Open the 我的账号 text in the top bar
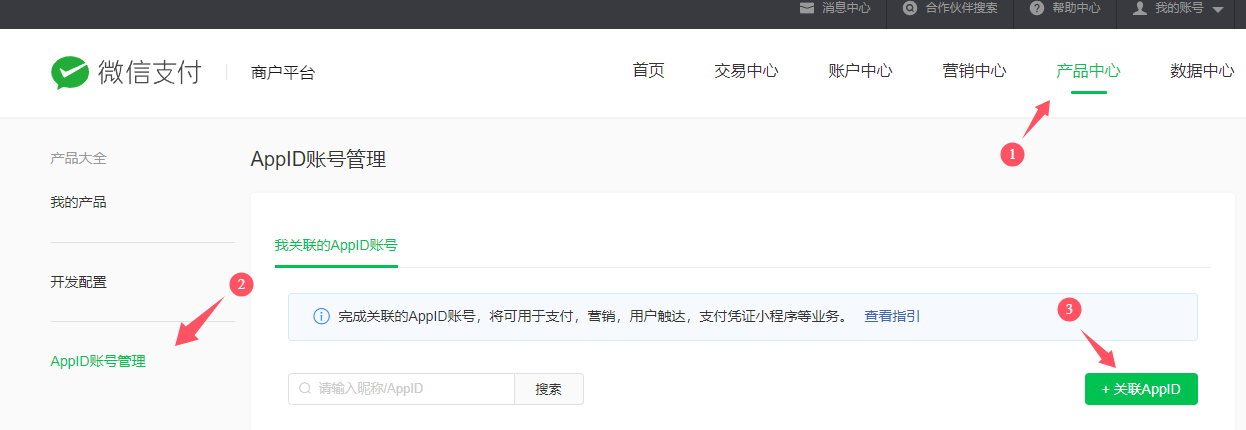The height and width of the screenshot is (430, 1246). (x=1179, y=8)
